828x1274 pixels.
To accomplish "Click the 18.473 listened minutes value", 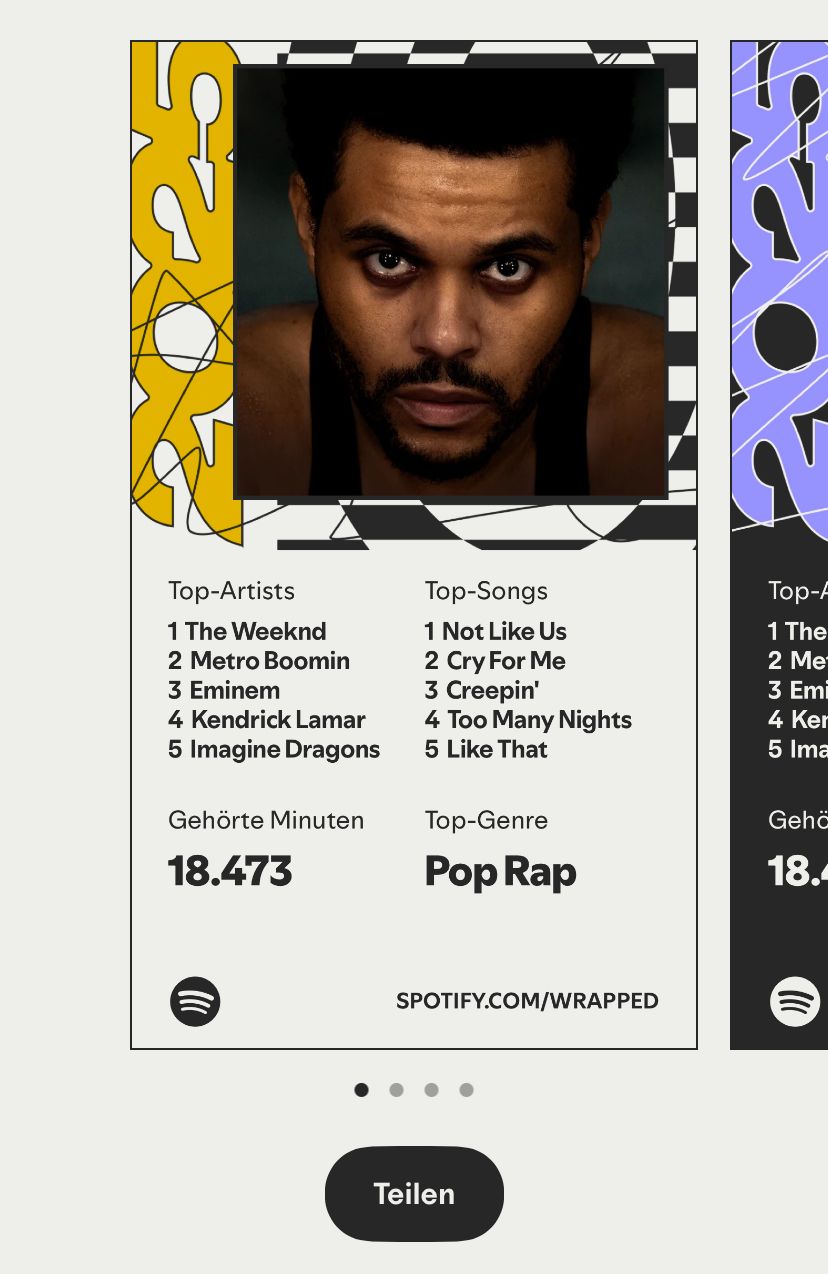I will [230, 872].
